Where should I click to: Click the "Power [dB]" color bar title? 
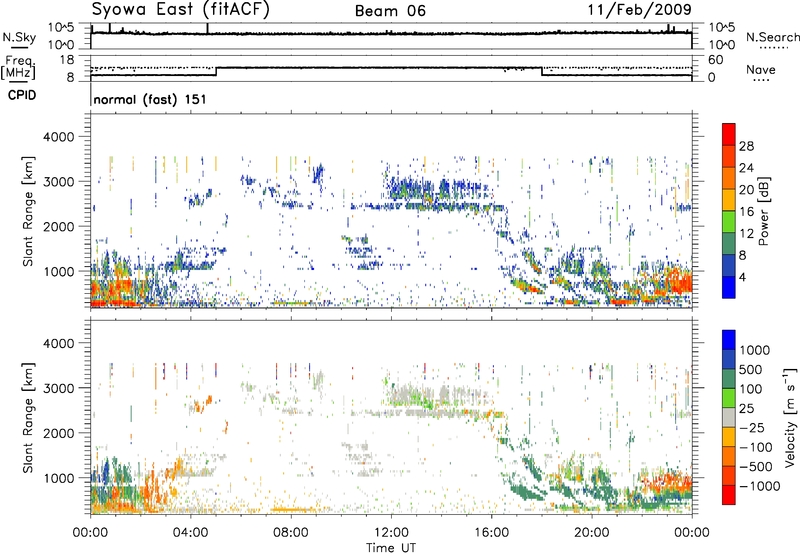point(763,211)
